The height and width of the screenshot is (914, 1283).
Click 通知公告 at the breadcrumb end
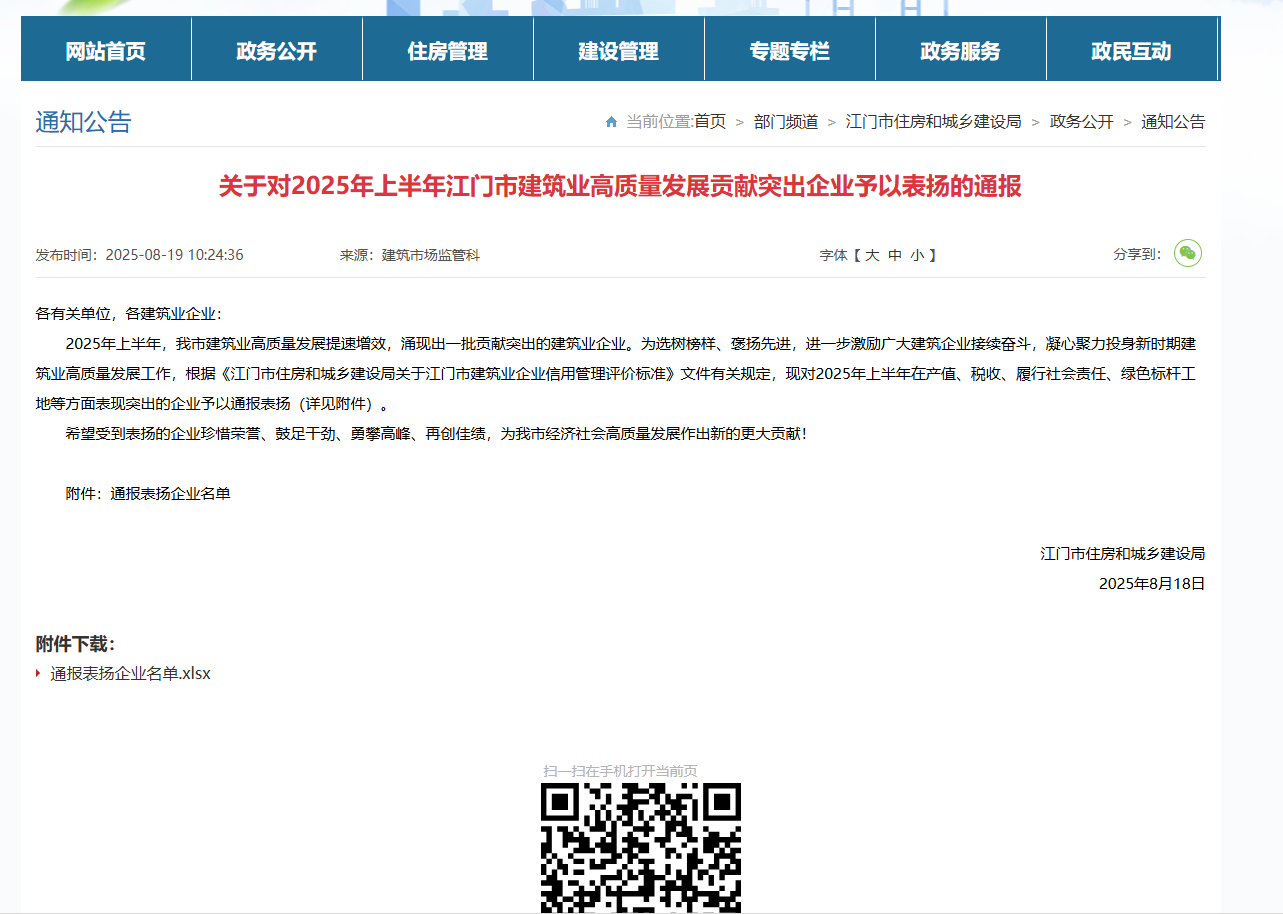(1173, 122)
